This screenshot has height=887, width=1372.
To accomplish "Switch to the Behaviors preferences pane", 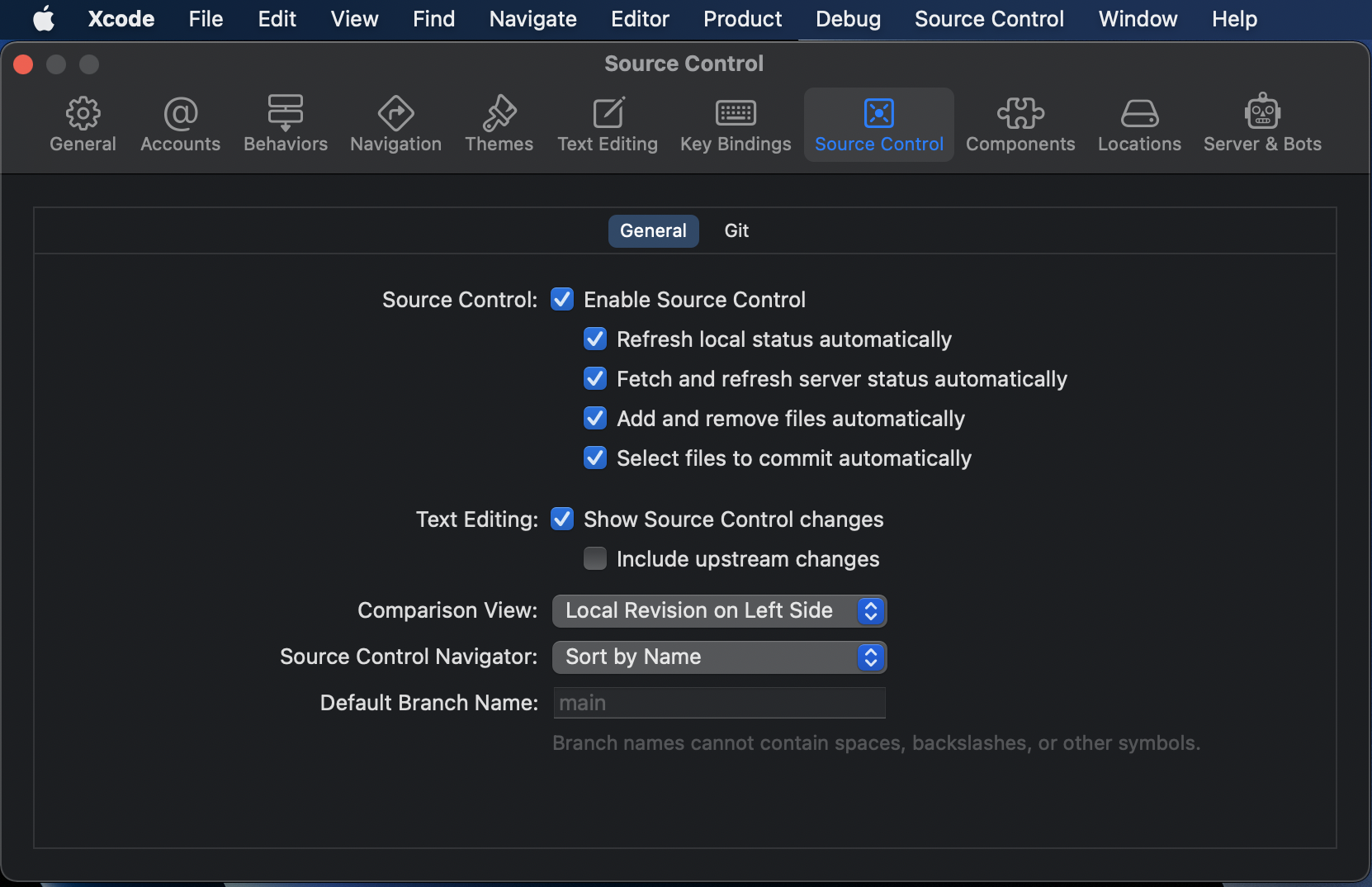I will pyautogui.click(x=285, y=124).
